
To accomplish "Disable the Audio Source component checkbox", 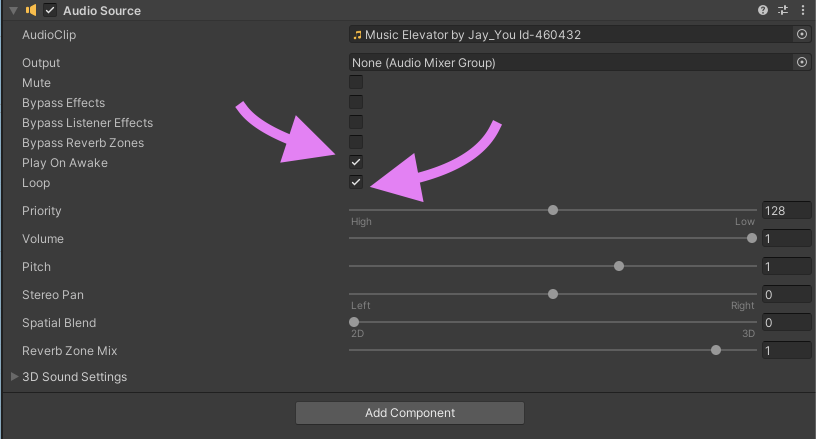I will click(50, 10).
